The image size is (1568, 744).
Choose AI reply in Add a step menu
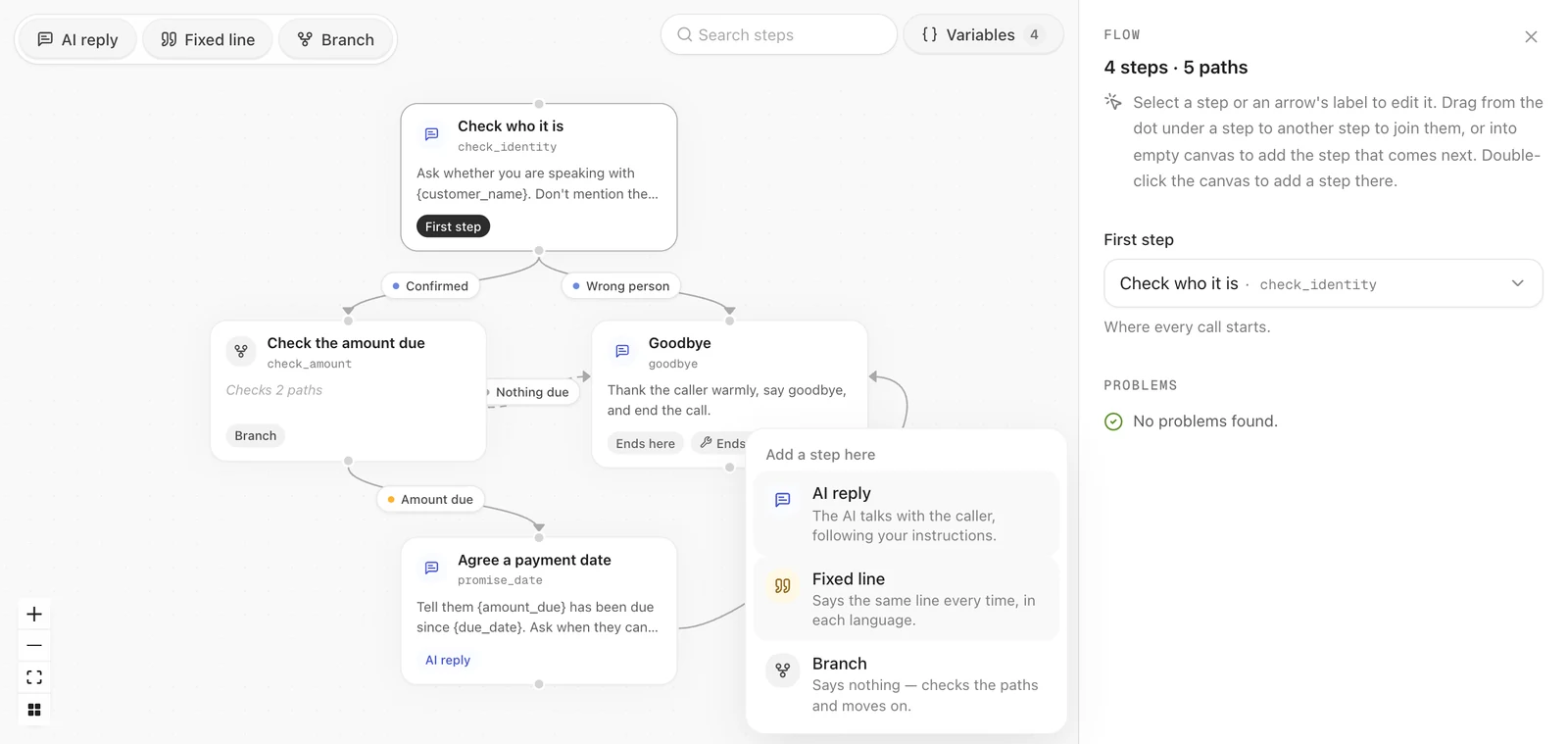point(906,514)
